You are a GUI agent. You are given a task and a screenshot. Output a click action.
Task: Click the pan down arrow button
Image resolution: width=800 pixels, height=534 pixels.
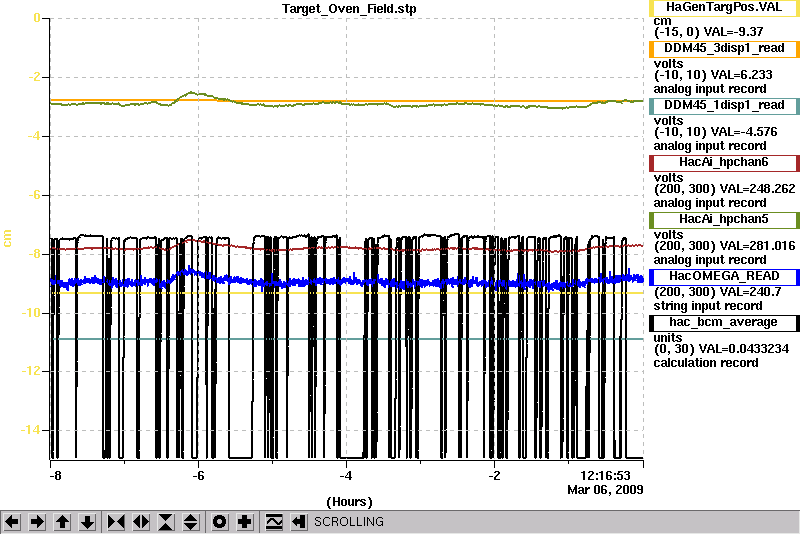point(87,522)
